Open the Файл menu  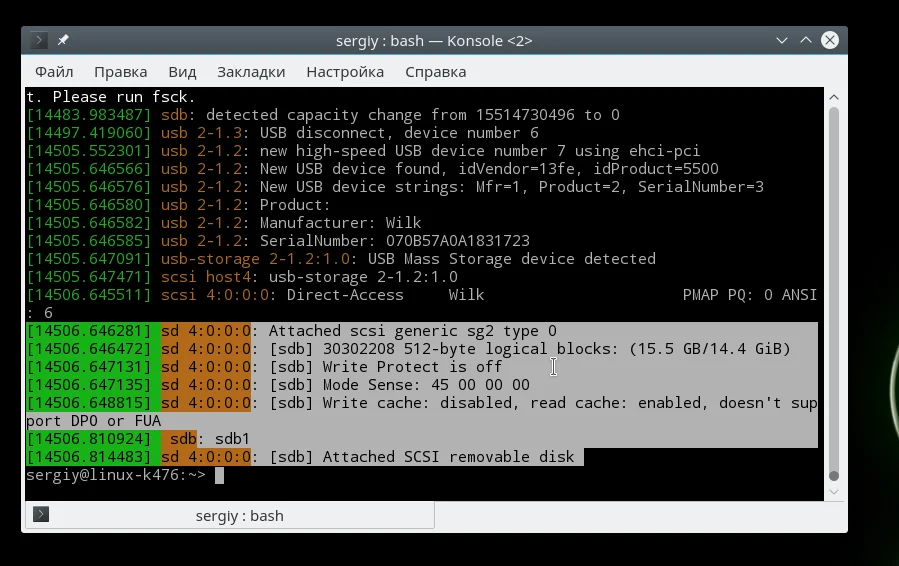tap(54, 72)
